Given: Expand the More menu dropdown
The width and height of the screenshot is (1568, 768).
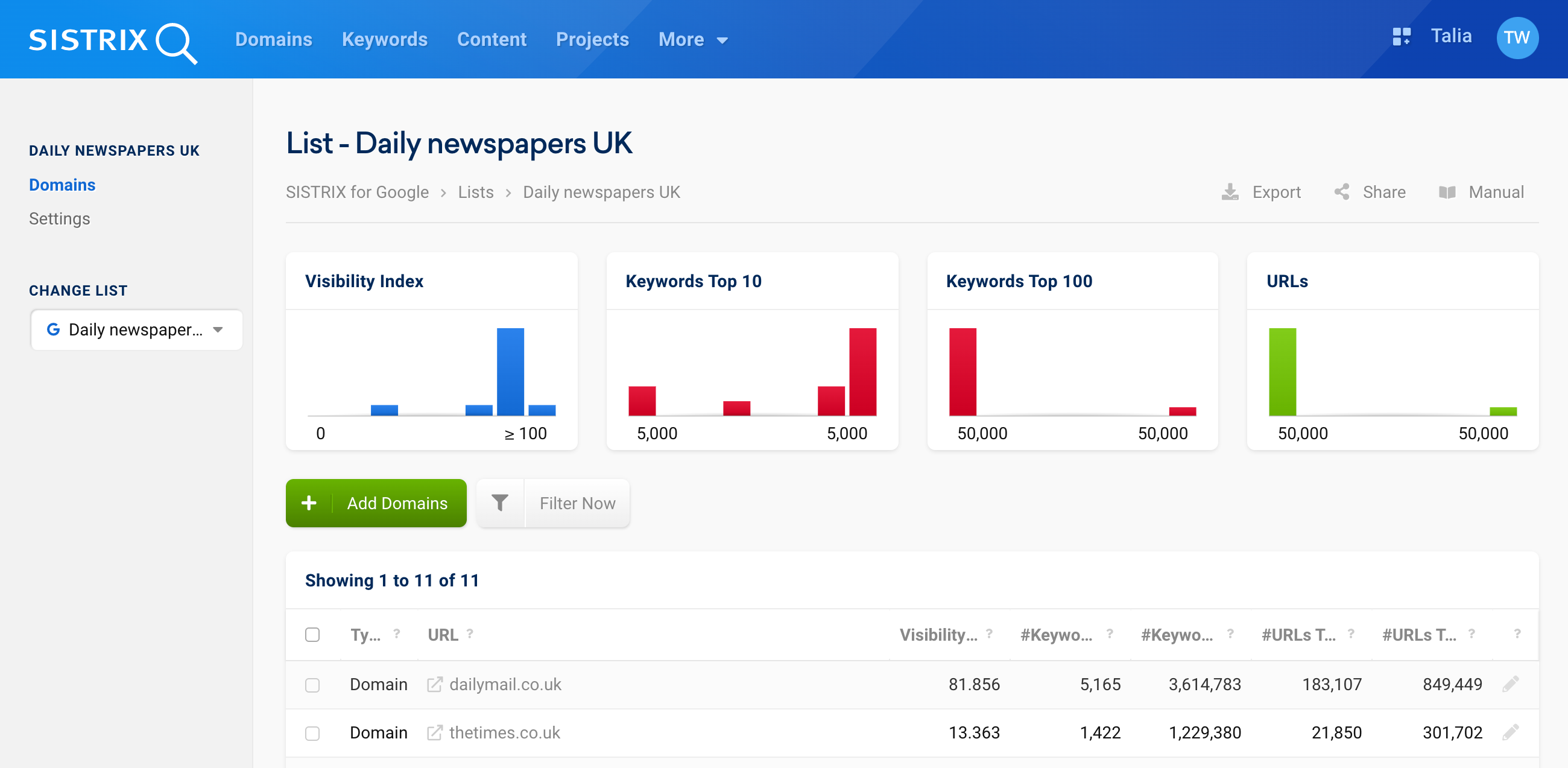Looking at the screenshot, I should click(693, 40).
